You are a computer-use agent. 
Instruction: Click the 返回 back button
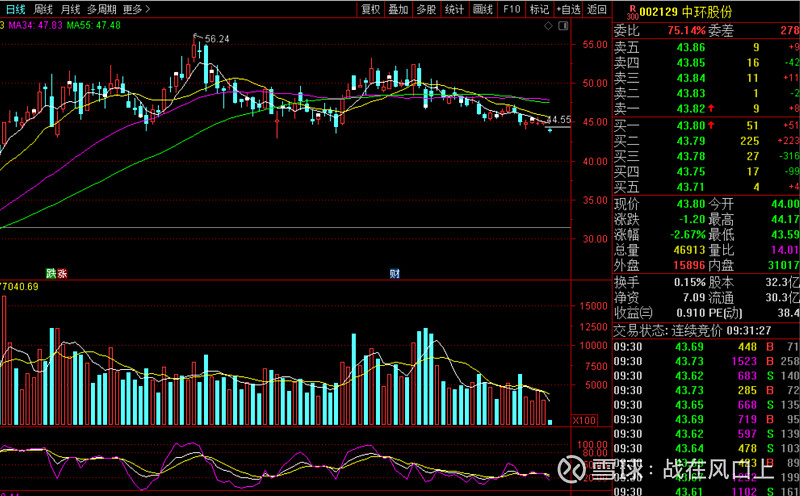click(x=597, y=9)
